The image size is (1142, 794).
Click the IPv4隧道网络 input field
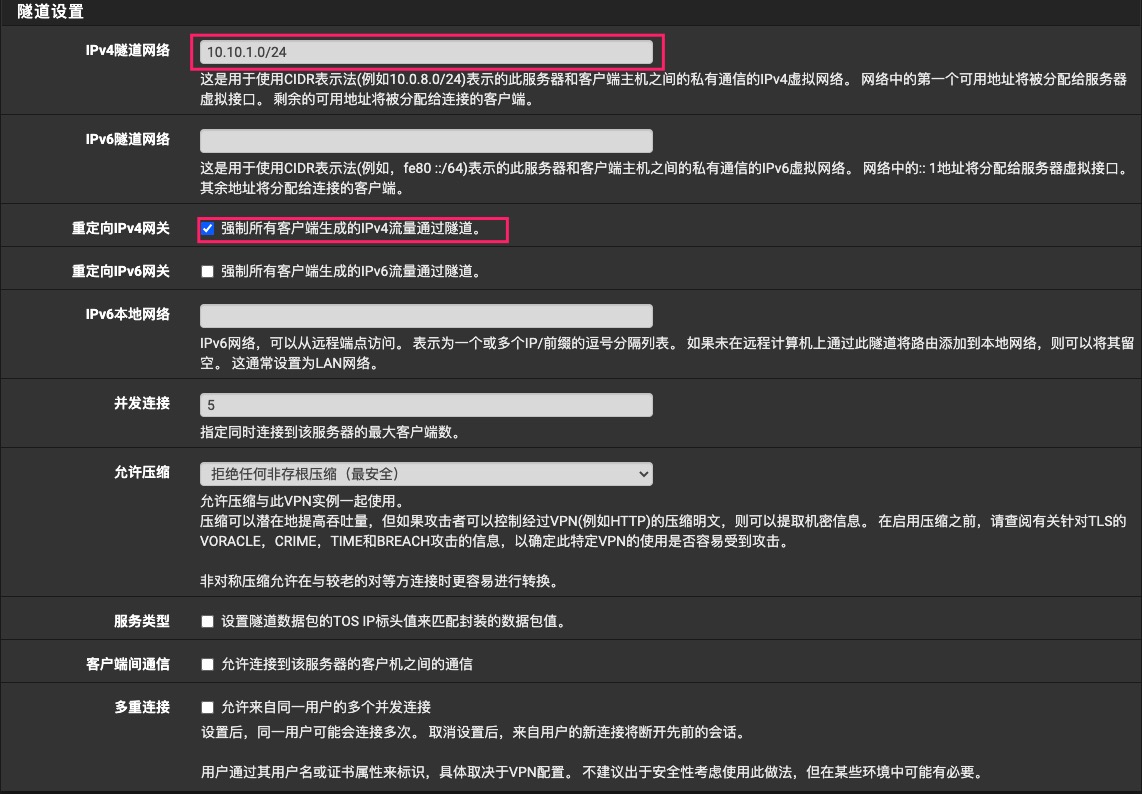[x=426, y=51]
